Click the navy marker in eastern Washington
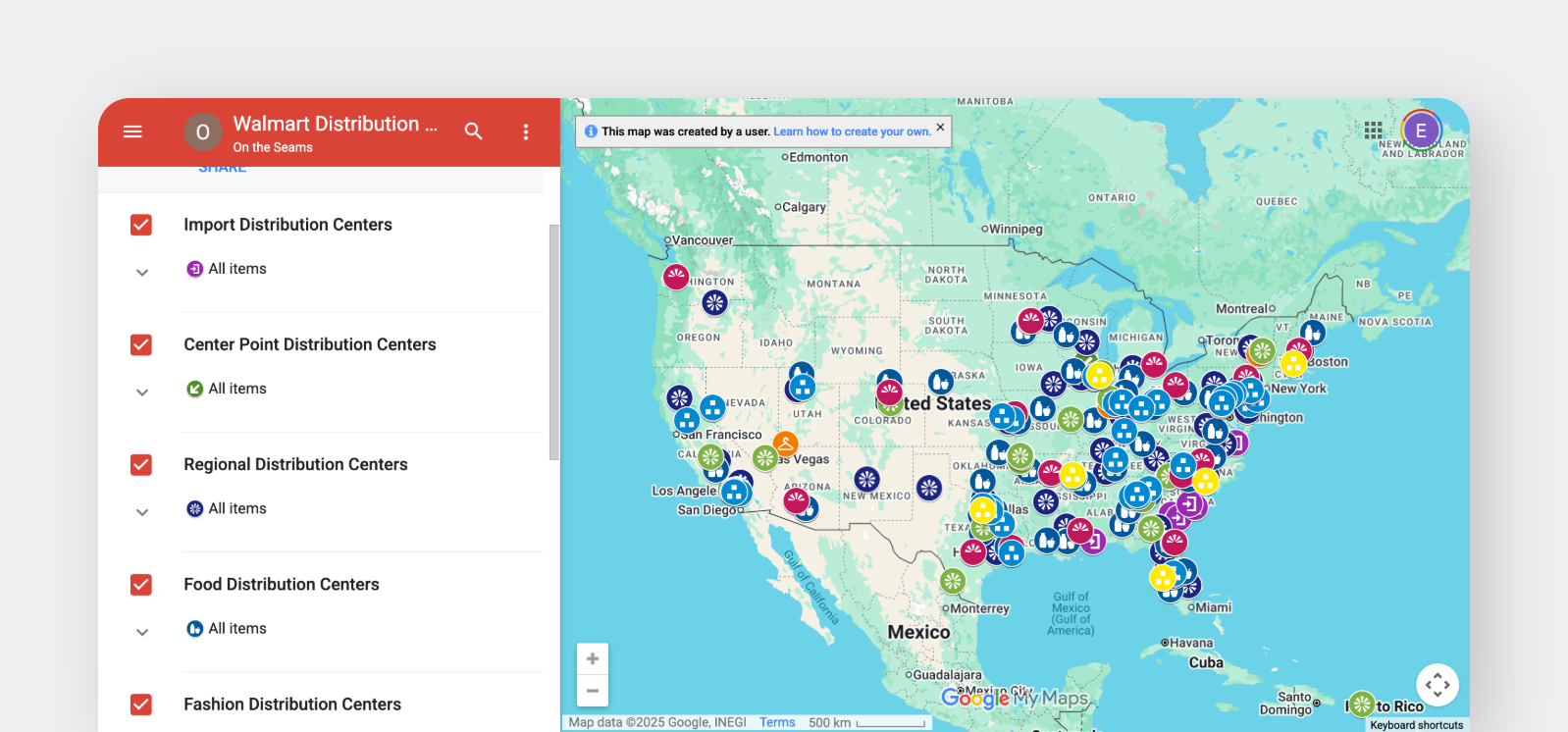 714,302
